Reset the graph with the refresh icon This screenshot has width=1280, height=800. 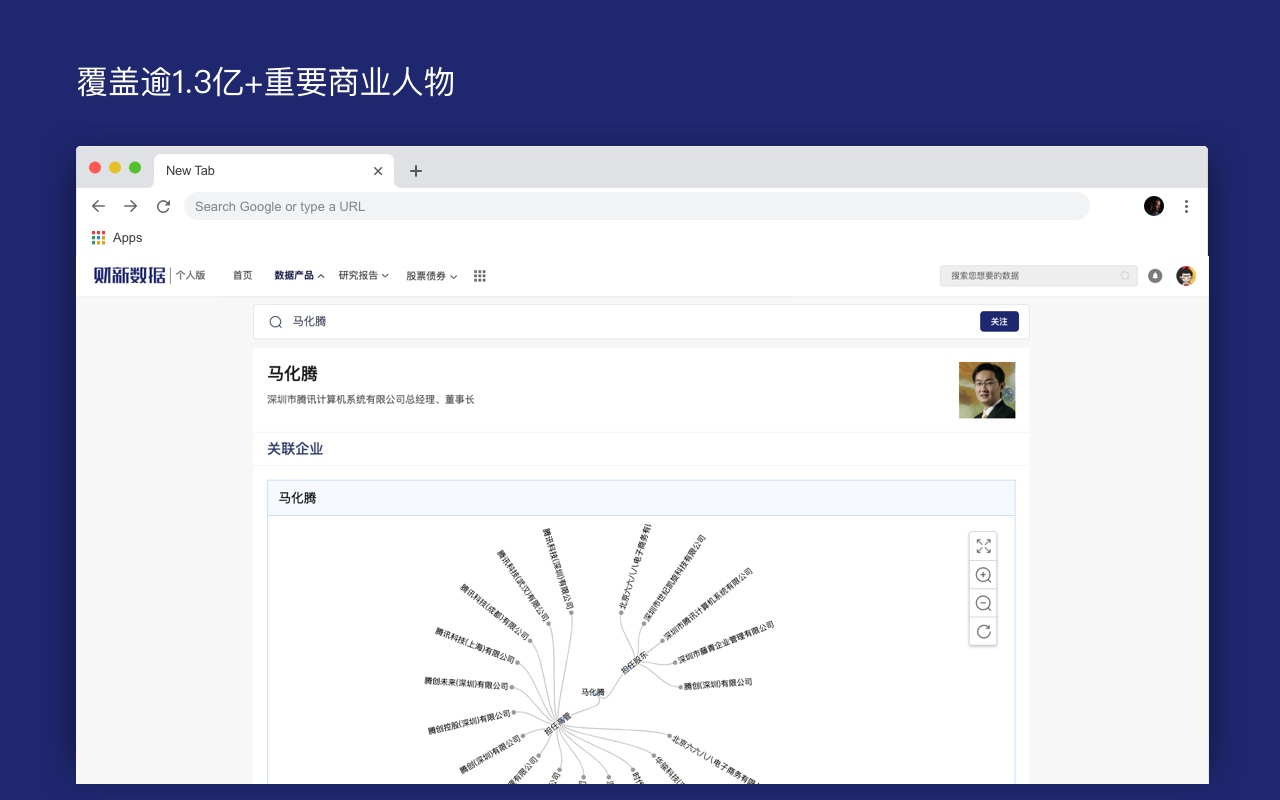point(983,631)
